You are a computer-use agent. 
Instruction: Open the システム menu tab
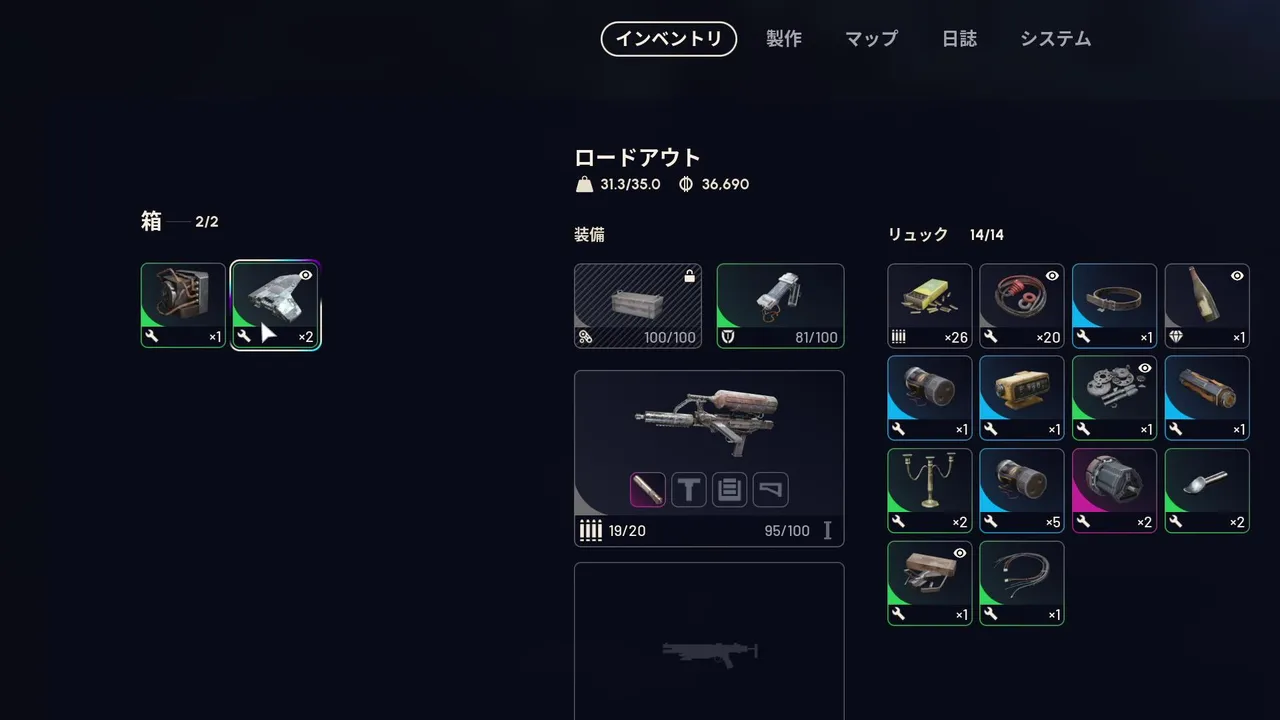1055,39
